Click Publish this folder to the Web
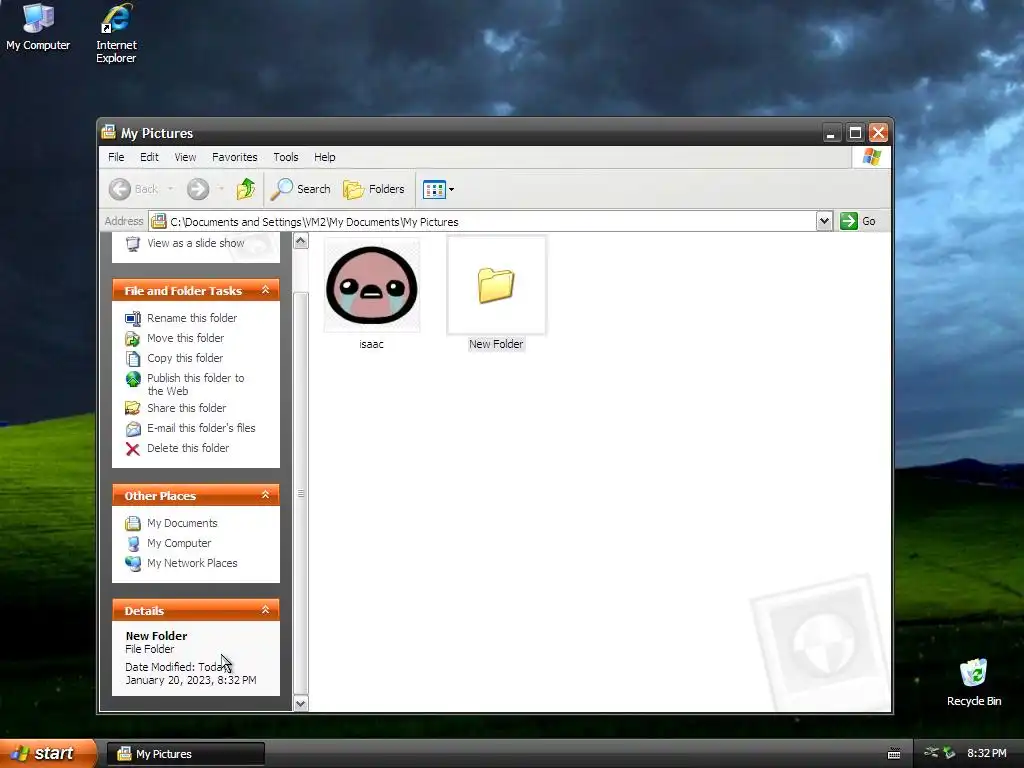The image size is (1024, 768). click(x=195, y=385)
